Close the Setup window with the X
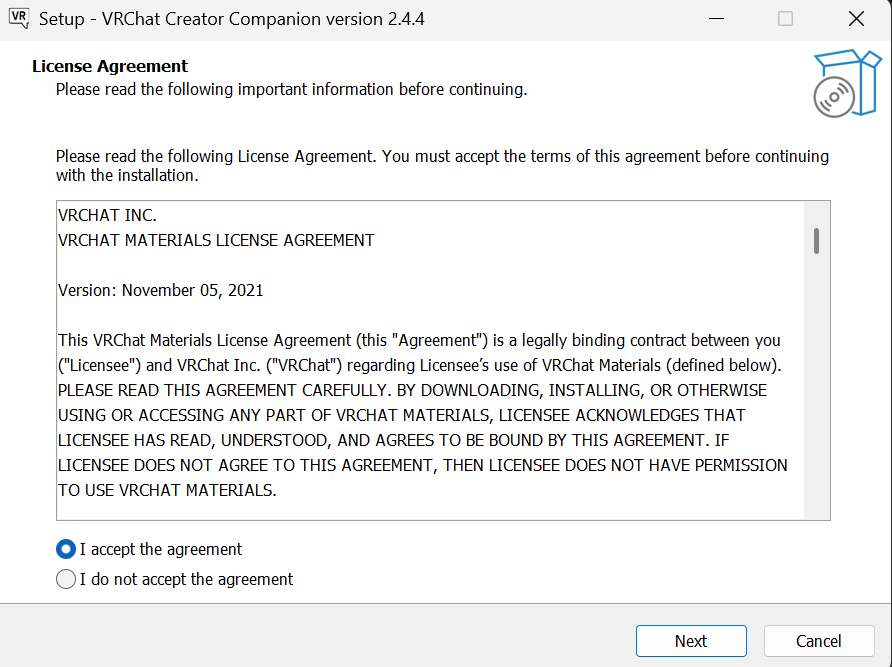892x667 pixels. (x=855, y=19)
